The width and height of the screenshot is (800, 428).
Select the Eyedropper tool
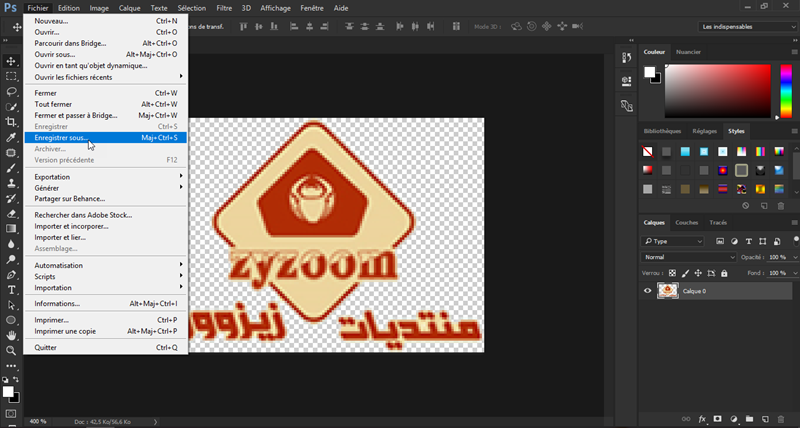[x=11, y=137]
